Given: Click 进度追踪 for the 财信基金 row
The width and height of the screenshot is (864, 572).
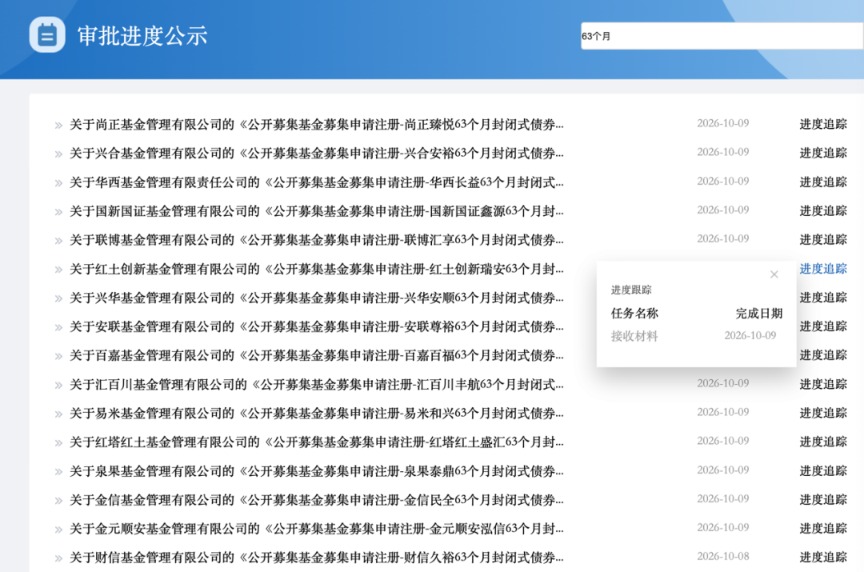Looking at the screenshot, I should click(823, 557).
